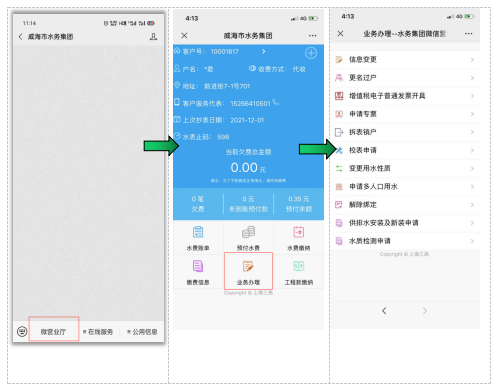The height and width of the screenshot is (388, 499).
Task: Select 校表申请 from the business list
Action: pyautogui.click(x=405, y=150)
